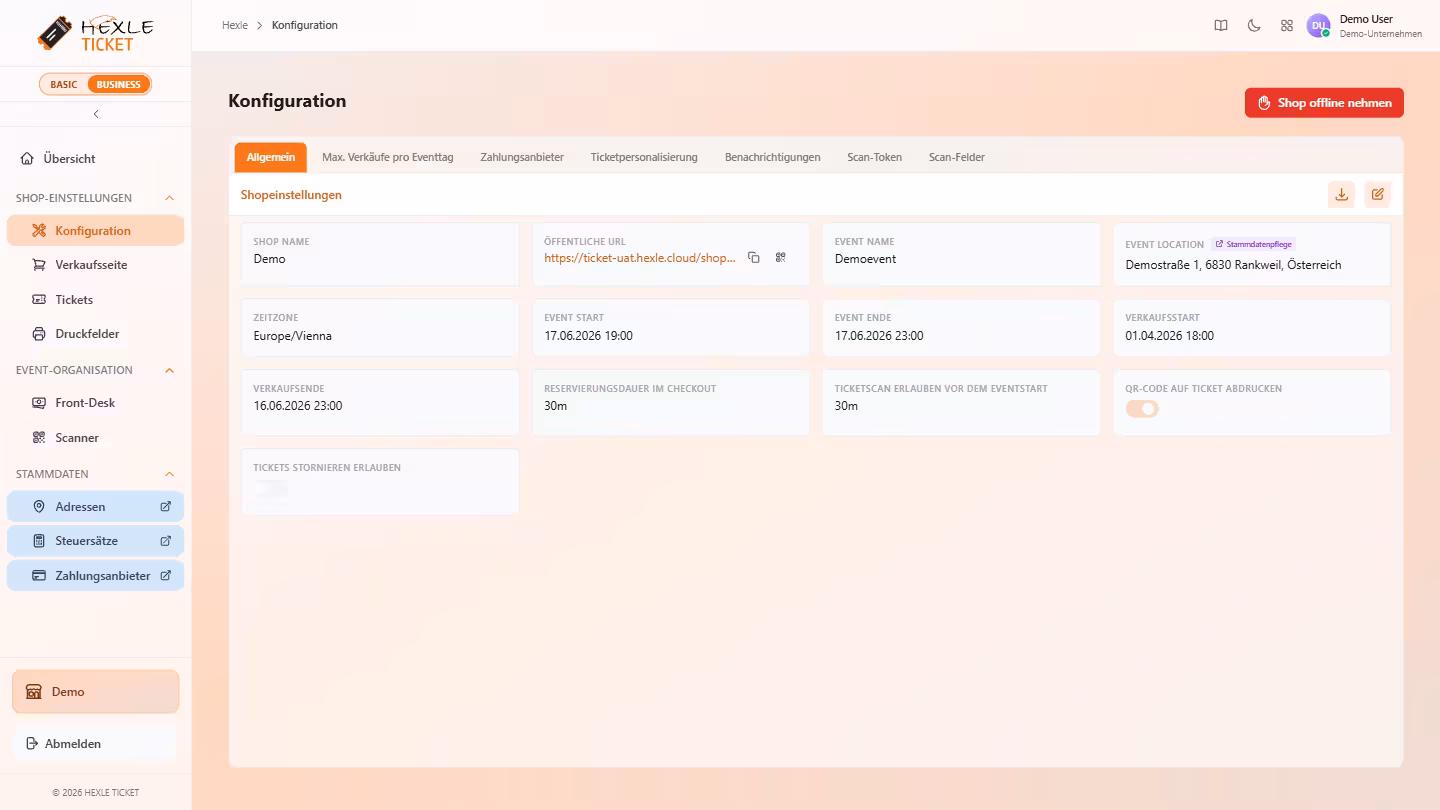Viewport: 1440px width, 810px height.
Task: Select the Demo shop button
Action: (96, 692)
